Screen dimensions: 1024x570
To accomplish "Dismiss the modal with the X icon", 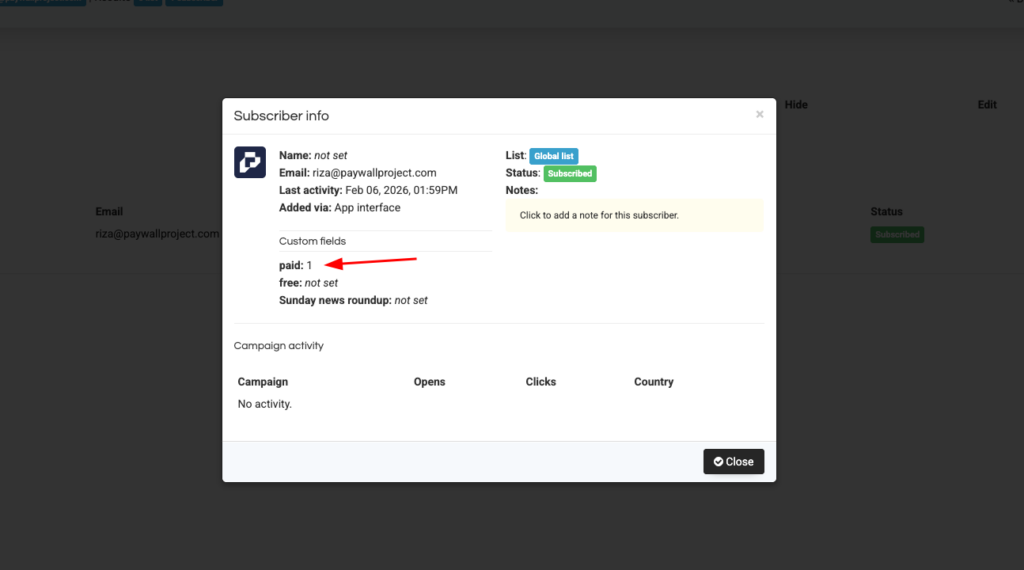I will click(x=759, y=115).
